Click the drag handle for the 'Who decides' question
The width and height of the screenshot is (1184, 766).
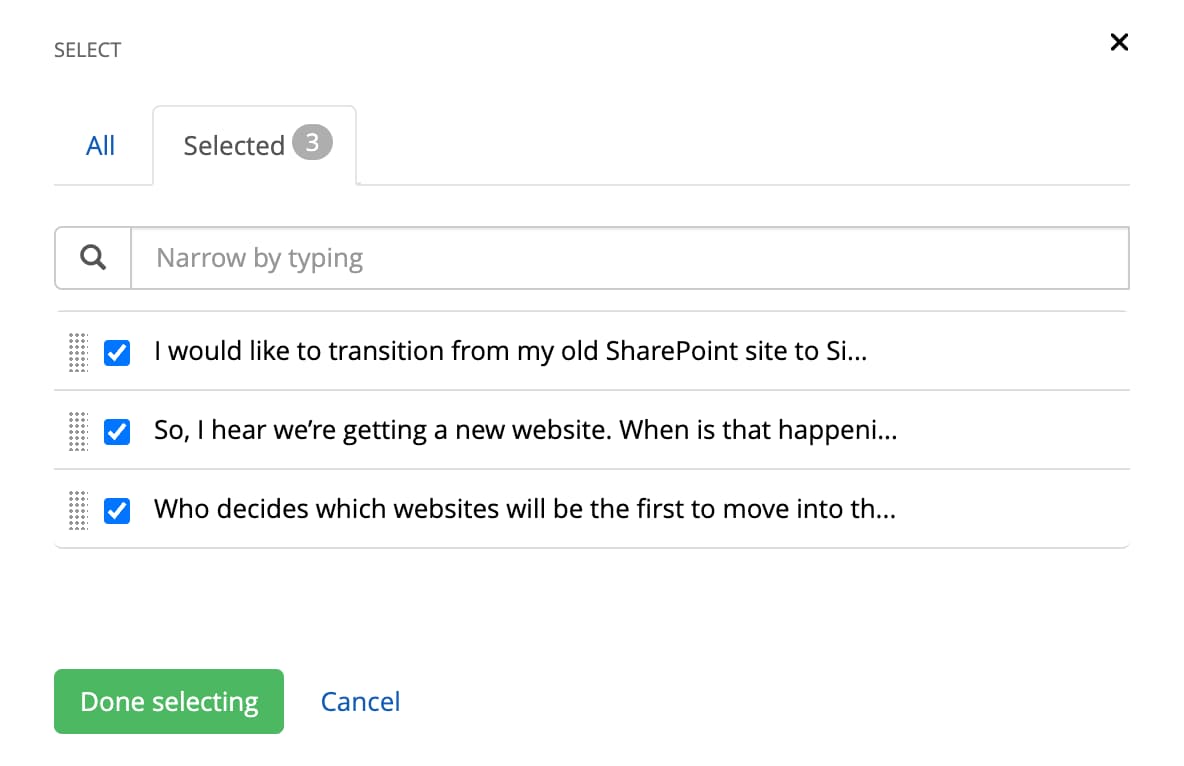[79, 510]
